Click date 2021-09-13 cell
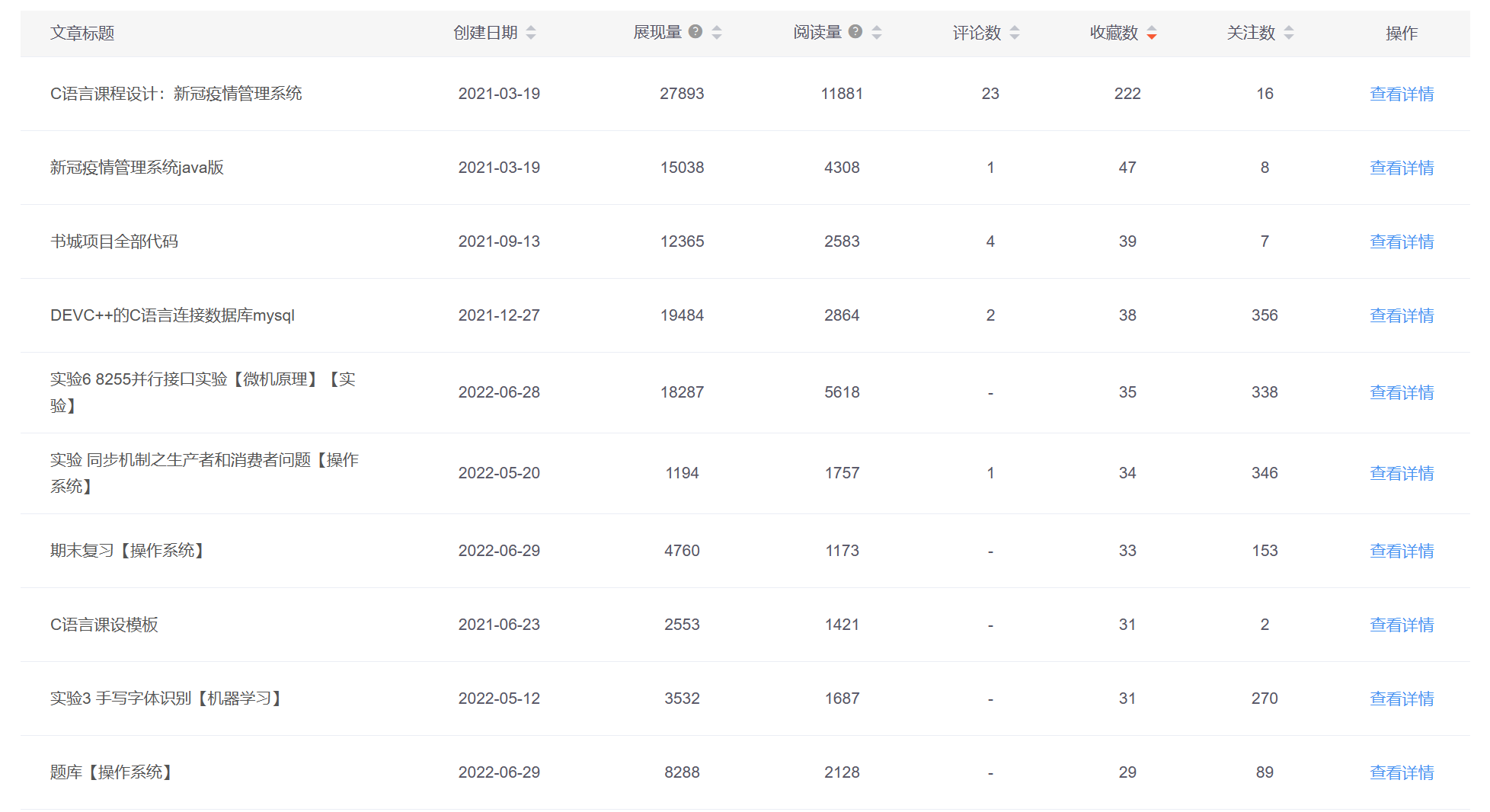The height and width of the screenshot is (812, 1490). click(x=499, y=241)
